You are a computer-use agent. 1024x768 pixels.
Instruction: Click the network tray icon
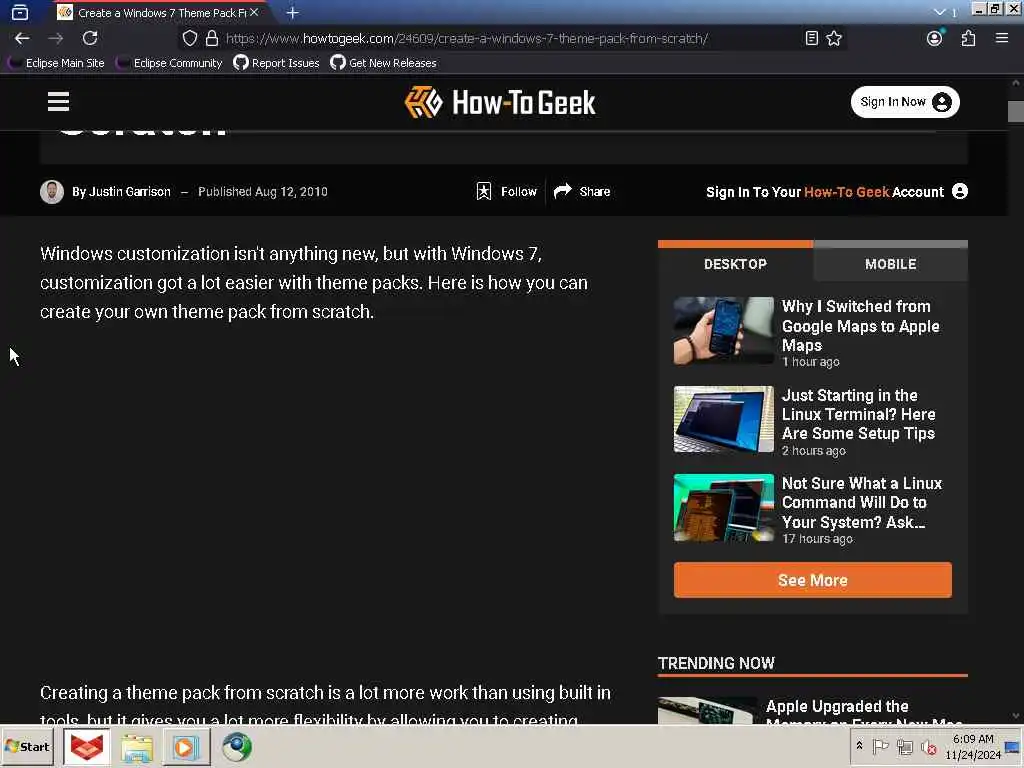click(904, 746)
